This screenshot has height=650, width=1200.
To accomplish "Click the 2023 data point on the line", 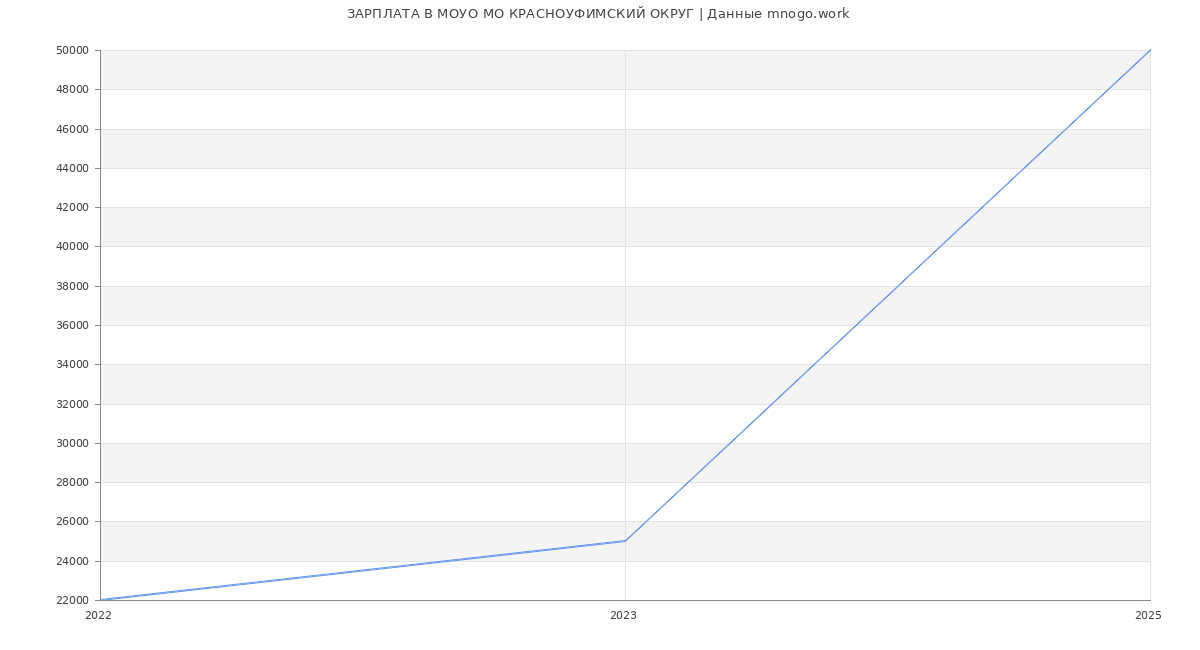I will click(625, 541).
